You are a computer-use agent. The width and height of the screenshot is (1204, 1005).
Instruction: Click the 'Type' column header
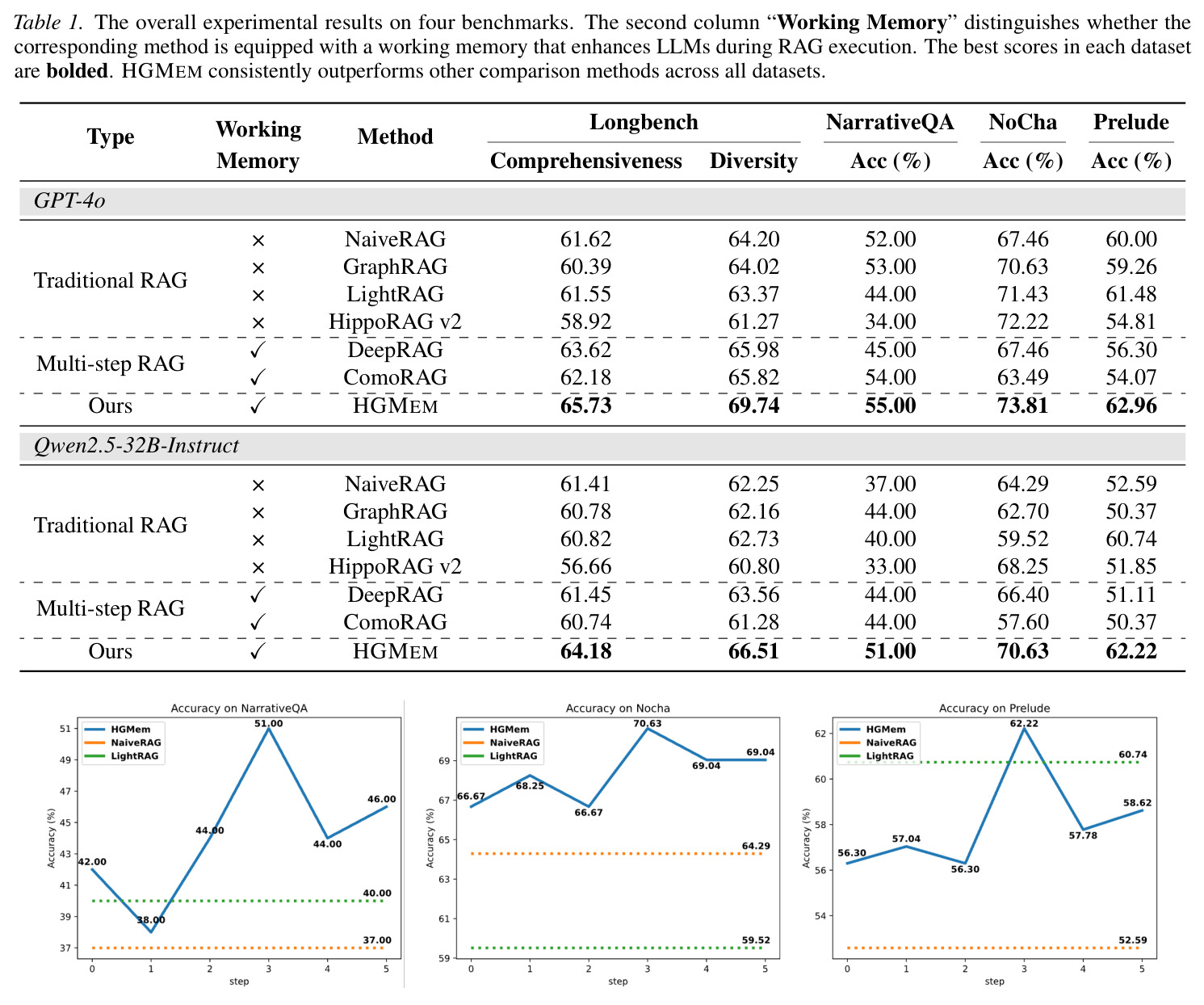click(111, 137)
